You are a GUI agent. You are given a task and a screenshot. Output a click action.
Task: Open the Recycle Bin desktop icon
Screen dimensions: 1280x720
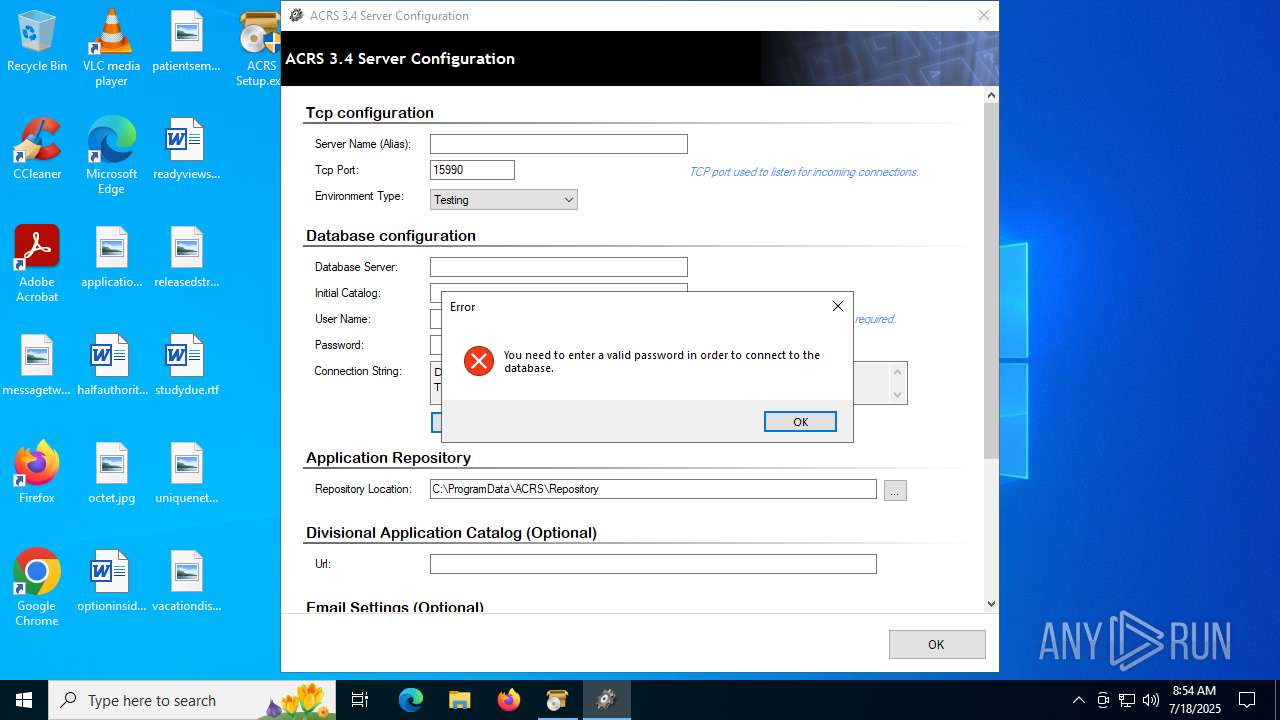pos(37,41)
